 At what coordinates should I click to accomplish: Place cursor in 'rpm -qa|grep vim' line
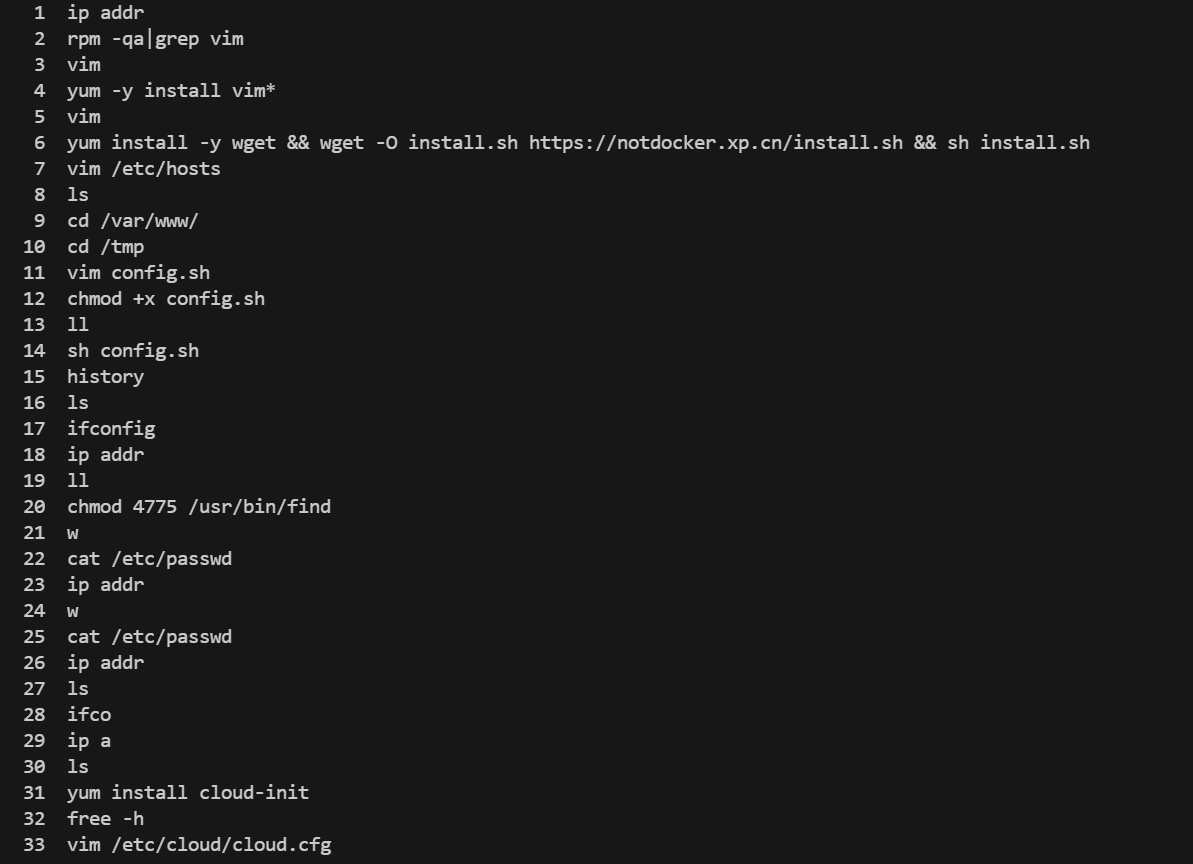point(155,39)
